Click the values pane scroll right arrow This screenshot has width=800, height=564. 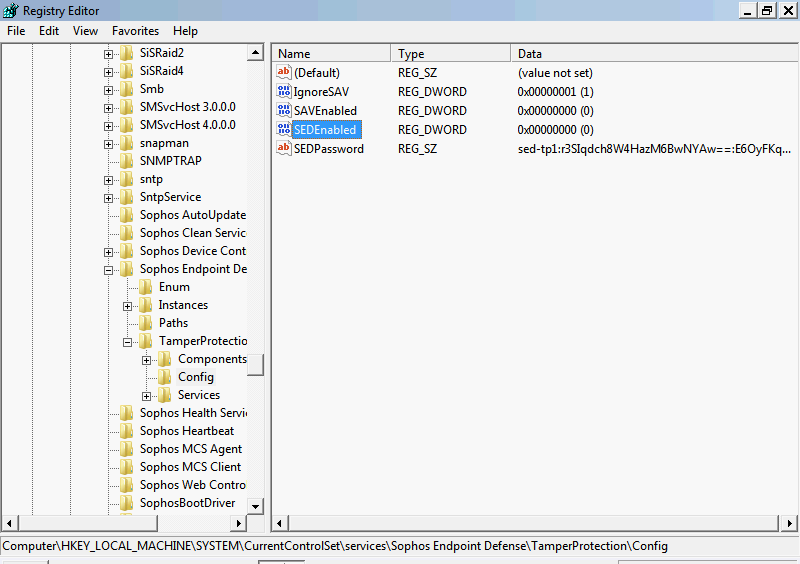click(789, 523)
